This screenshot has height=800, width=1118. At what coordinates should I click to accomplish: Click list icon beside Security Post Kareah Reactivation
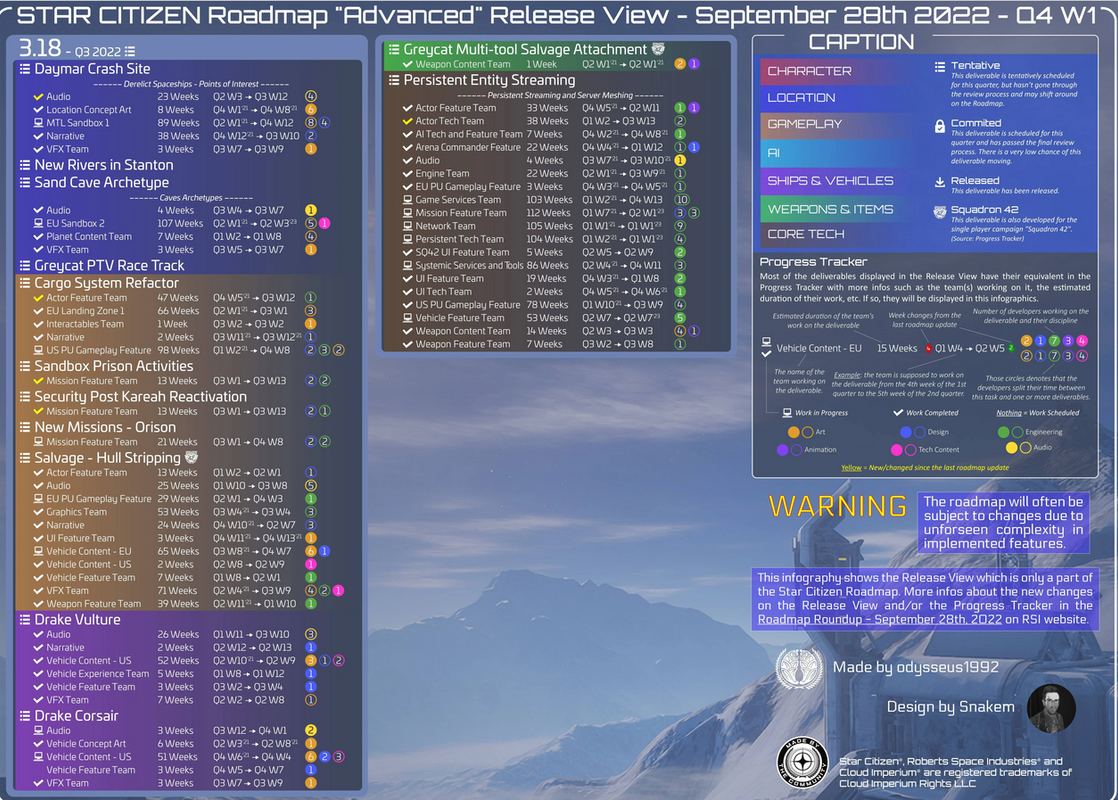pyautogui.click(x=25, y=396)
